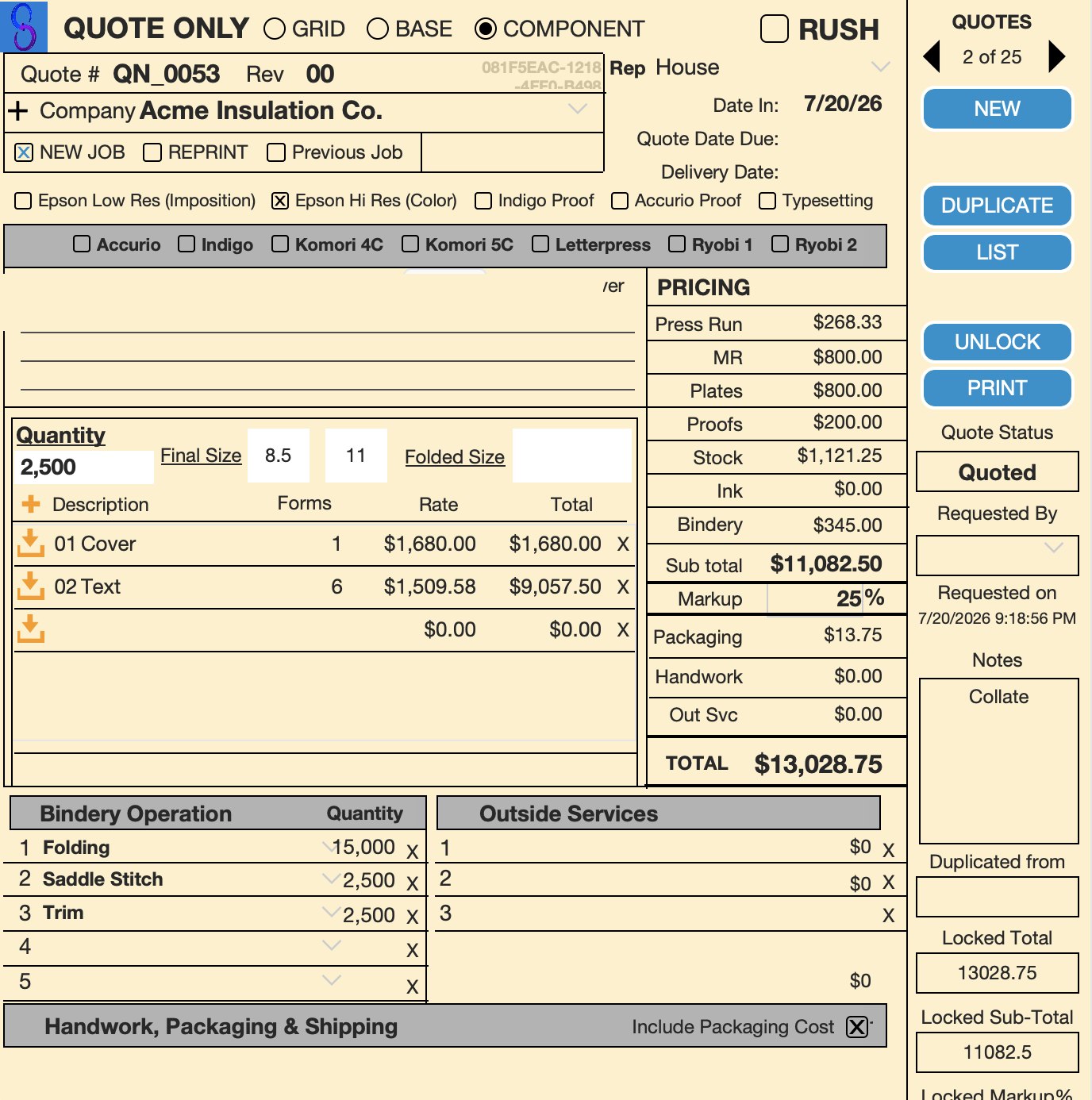
Task: Open the Rep House dropdown
Action: pyautogui.click(x=880, y=67)
